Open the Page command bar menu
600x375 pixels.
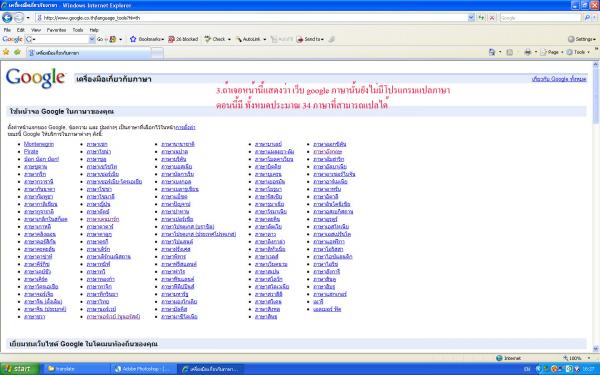pyautogui.click(x=551, y=52)
